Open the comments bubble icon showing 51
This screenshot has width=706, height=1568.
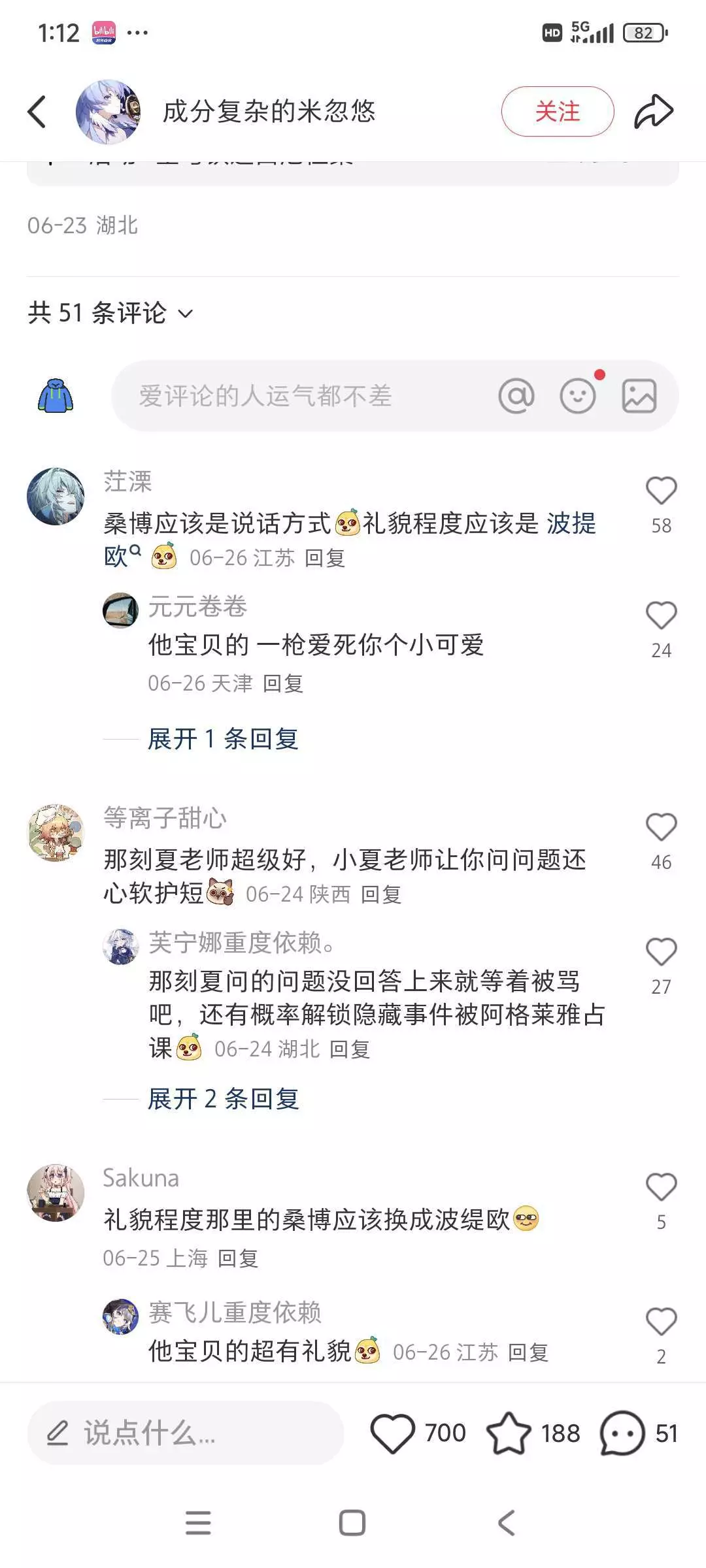click(x=622, y=1433)
